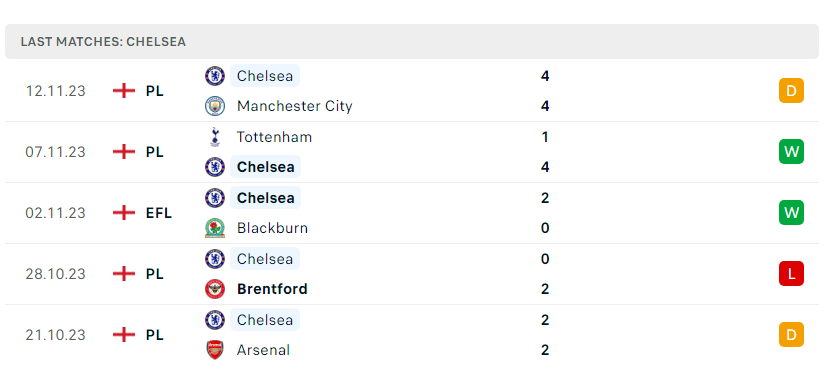Screen dimensions: 825x365
Task: Click W result badge for Blackburn match
Action: point(791,212)
